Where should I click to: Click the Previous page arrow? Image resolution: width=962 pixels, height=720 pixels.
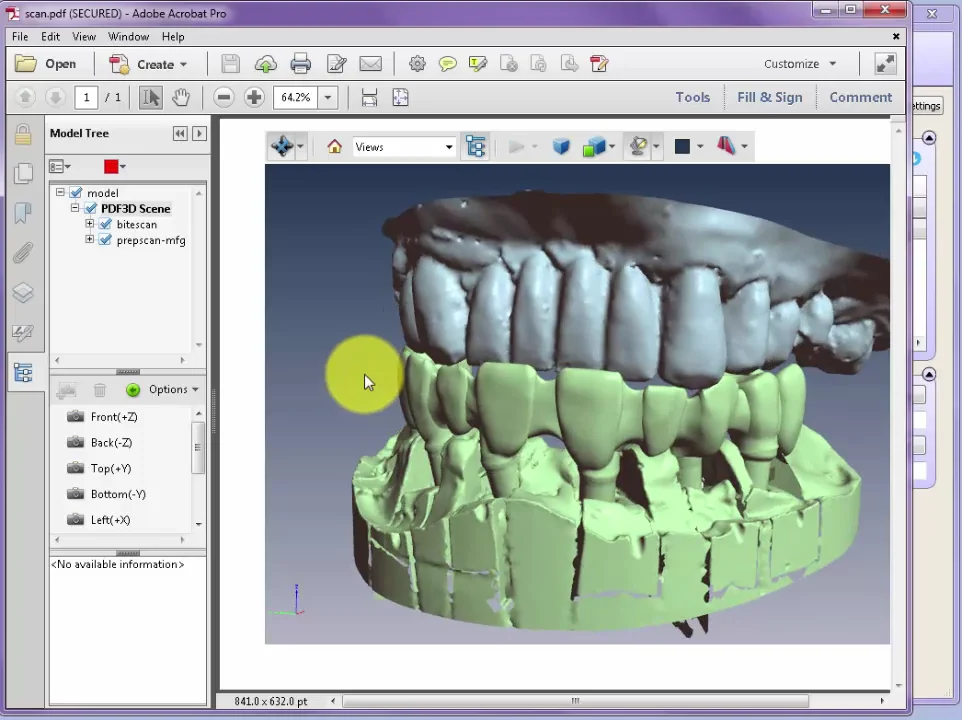tap(25, 97)
